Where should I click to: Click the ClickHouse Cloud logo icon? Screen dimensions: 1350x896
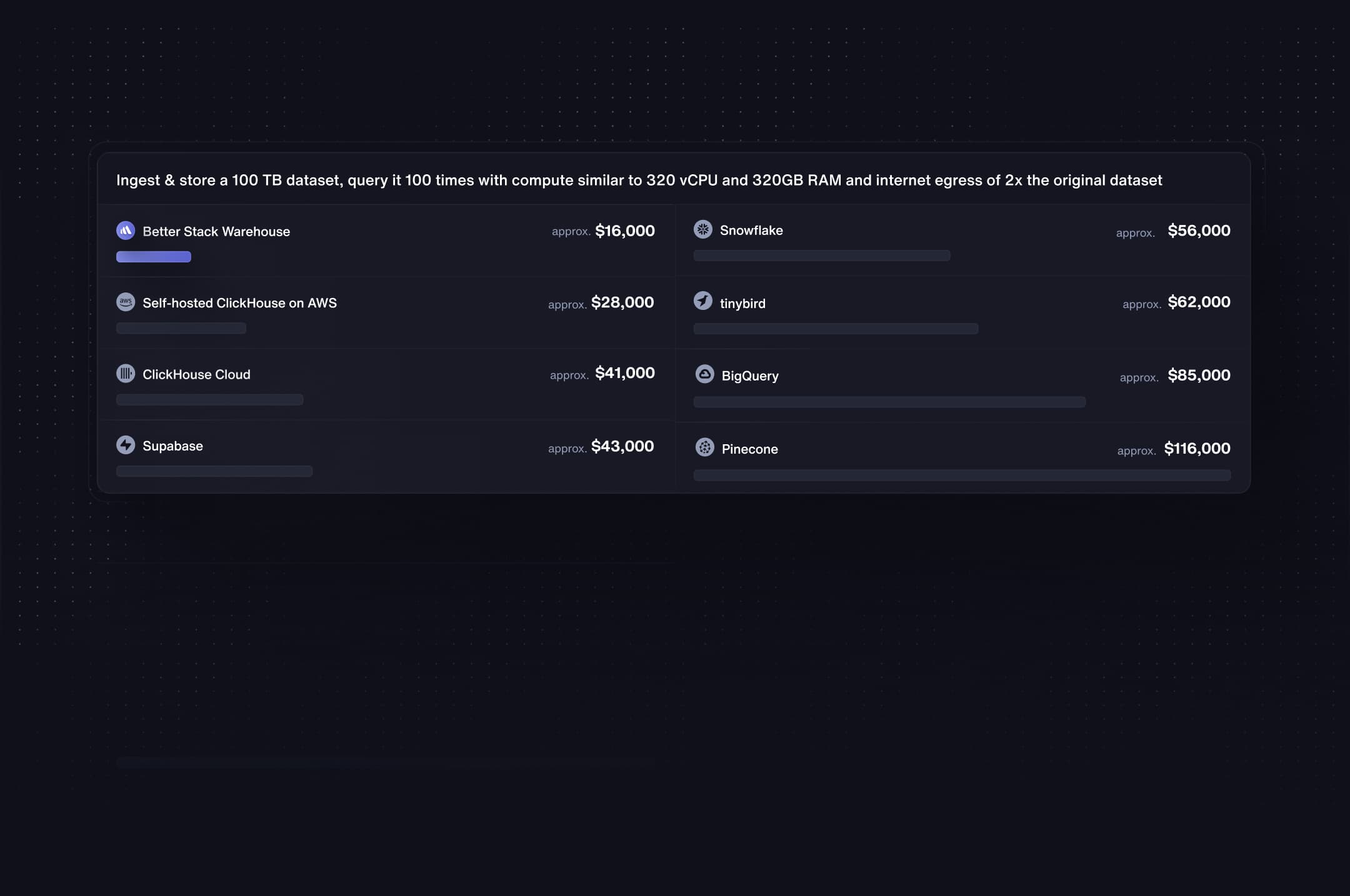(x=126, y=374)
